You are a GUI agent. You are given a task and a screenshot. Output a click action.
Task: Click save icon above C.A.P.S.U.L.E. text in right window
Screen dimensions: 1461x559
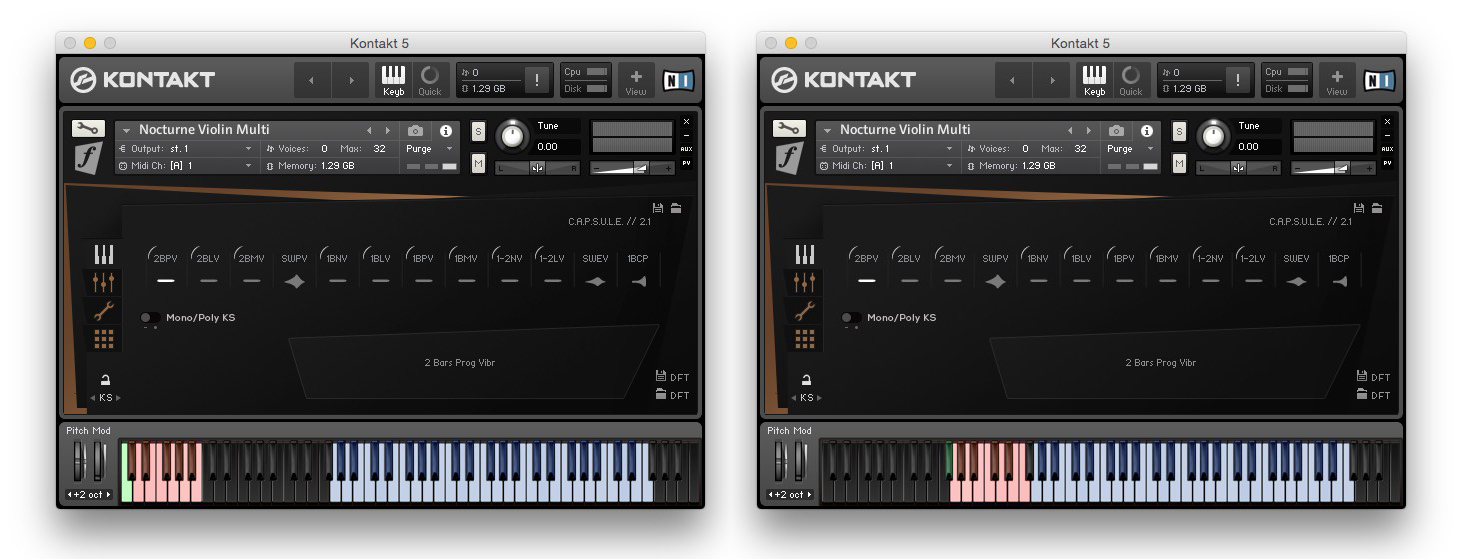[x=1359, y=208]
